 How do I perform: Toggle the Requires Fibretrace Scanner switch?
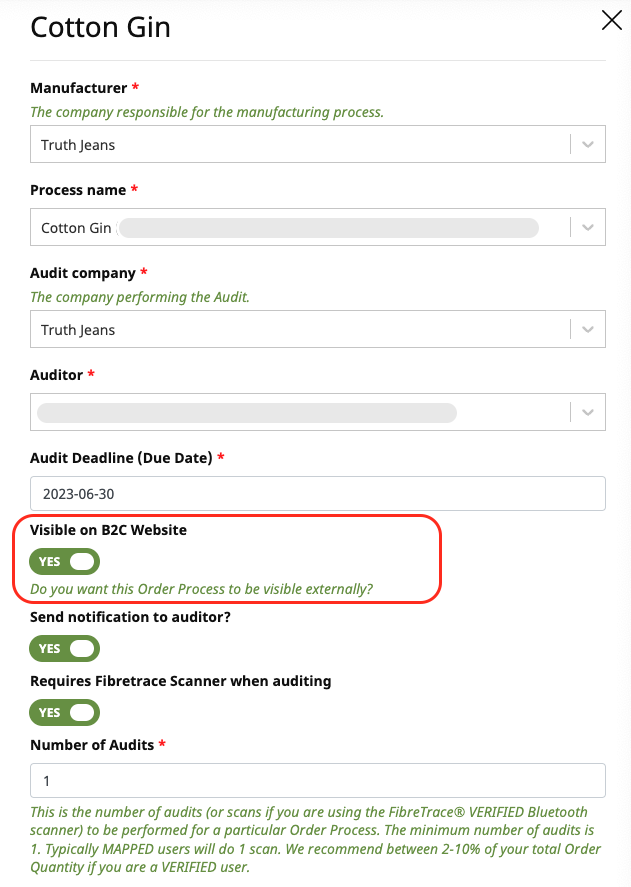coord(65,712)
